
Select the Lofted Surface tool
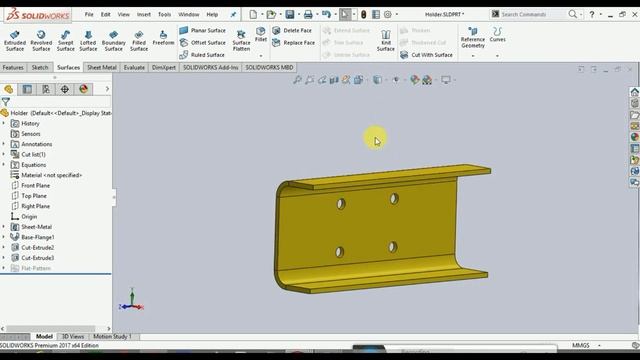(x=88, y=40)
